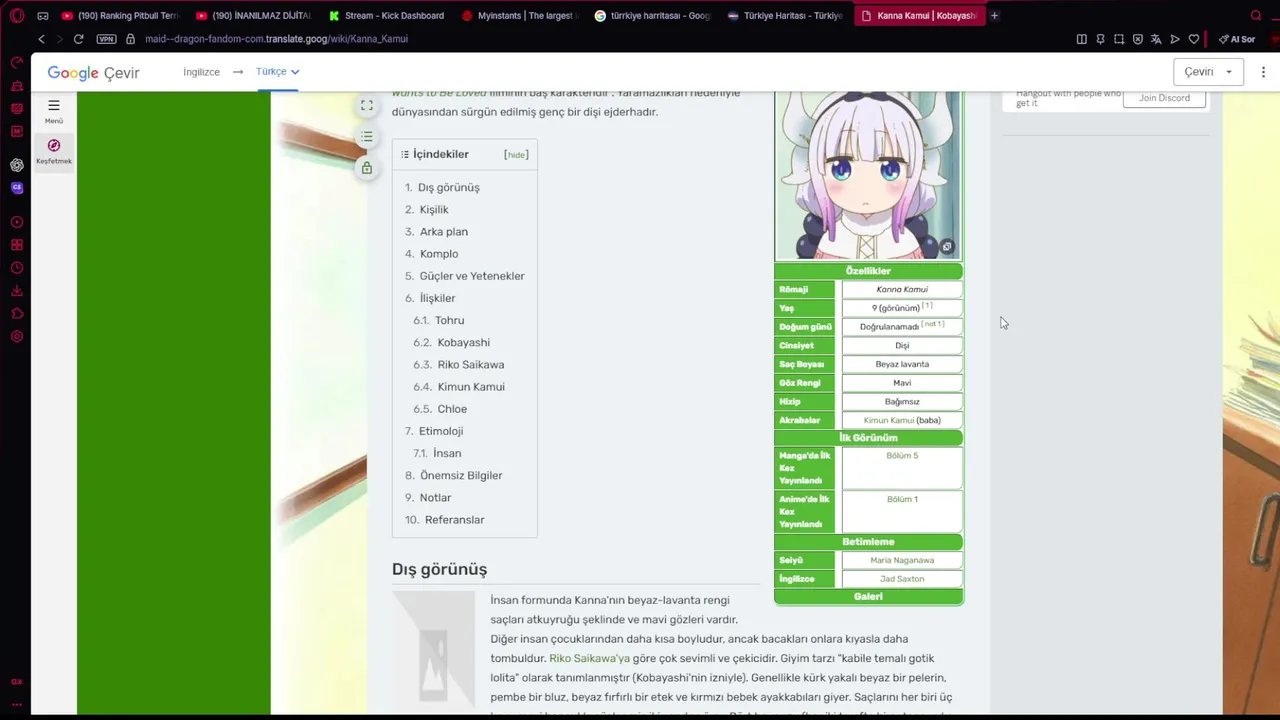
Task: Switch to Türkiye Haritası tab
Action: pyautogui.click(x=787, y=16)
